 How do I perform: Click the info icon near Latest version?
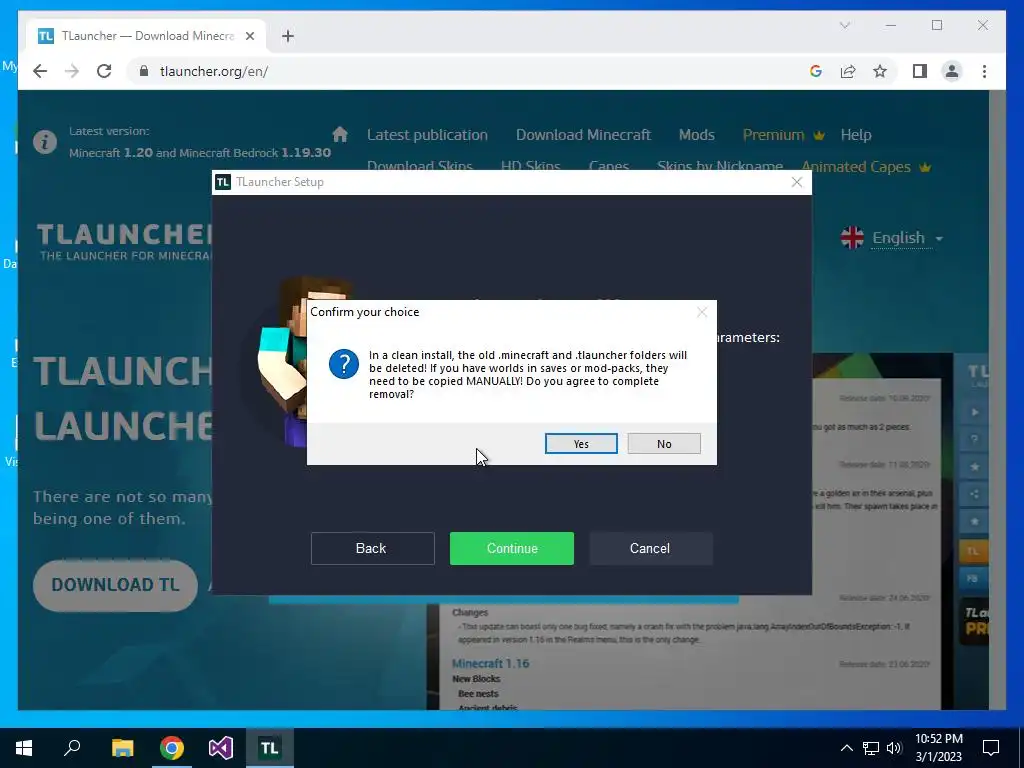click(45, 141)
